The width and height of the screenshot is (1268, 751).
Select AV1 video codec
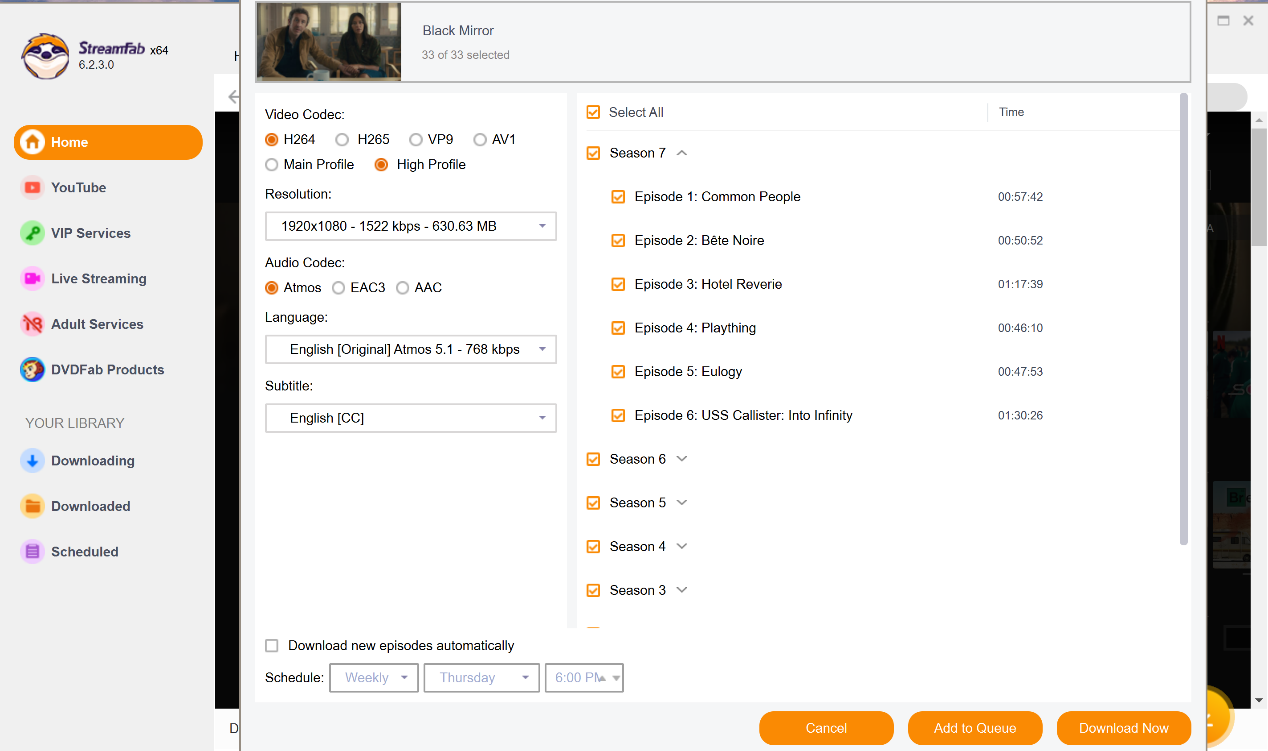(x=480, y=139)
